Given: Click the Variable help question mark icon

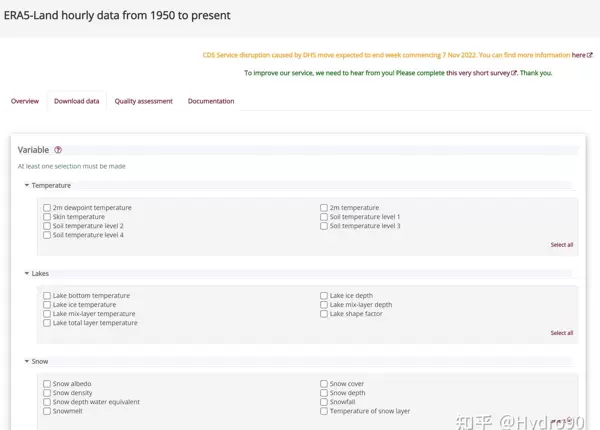Looking at the screenshot, I should click(58, 150).
